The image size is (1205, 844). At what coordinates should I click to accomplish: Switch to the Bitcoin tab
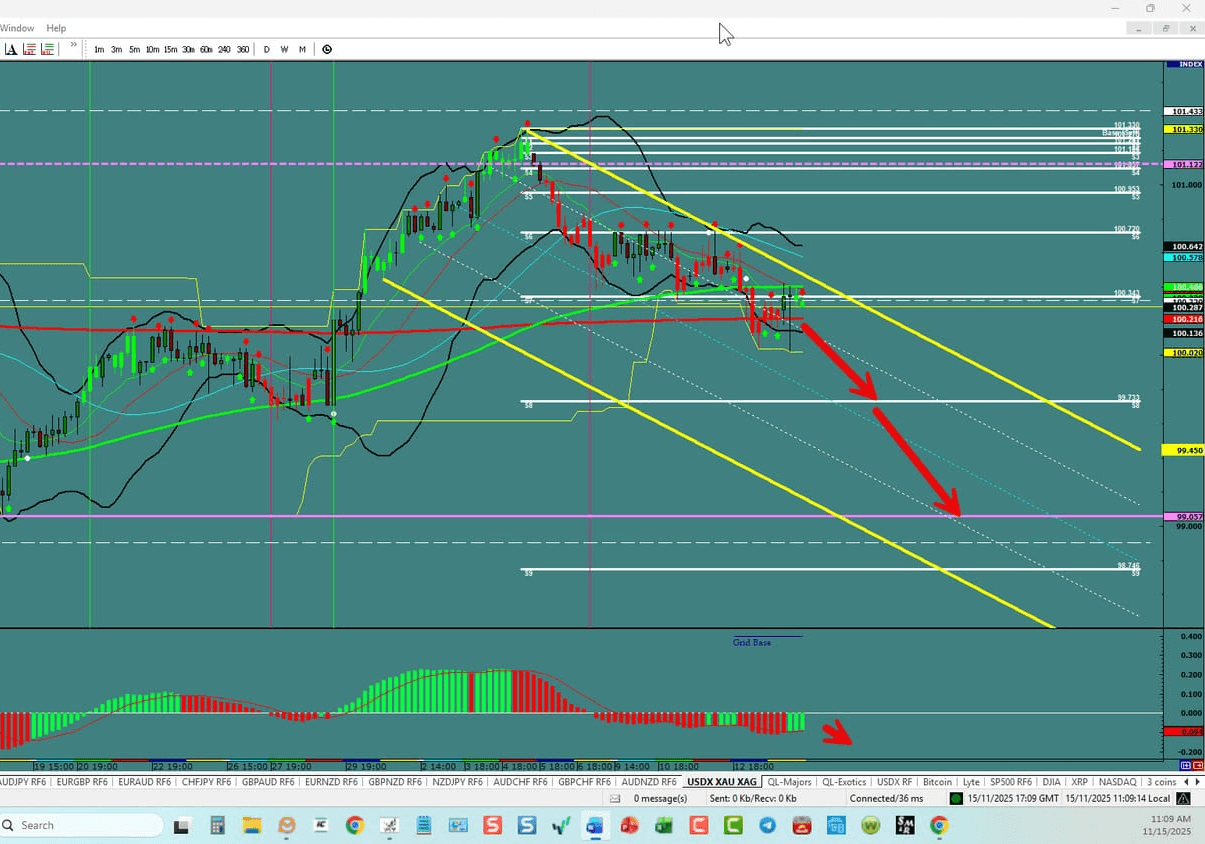point(937,782)
